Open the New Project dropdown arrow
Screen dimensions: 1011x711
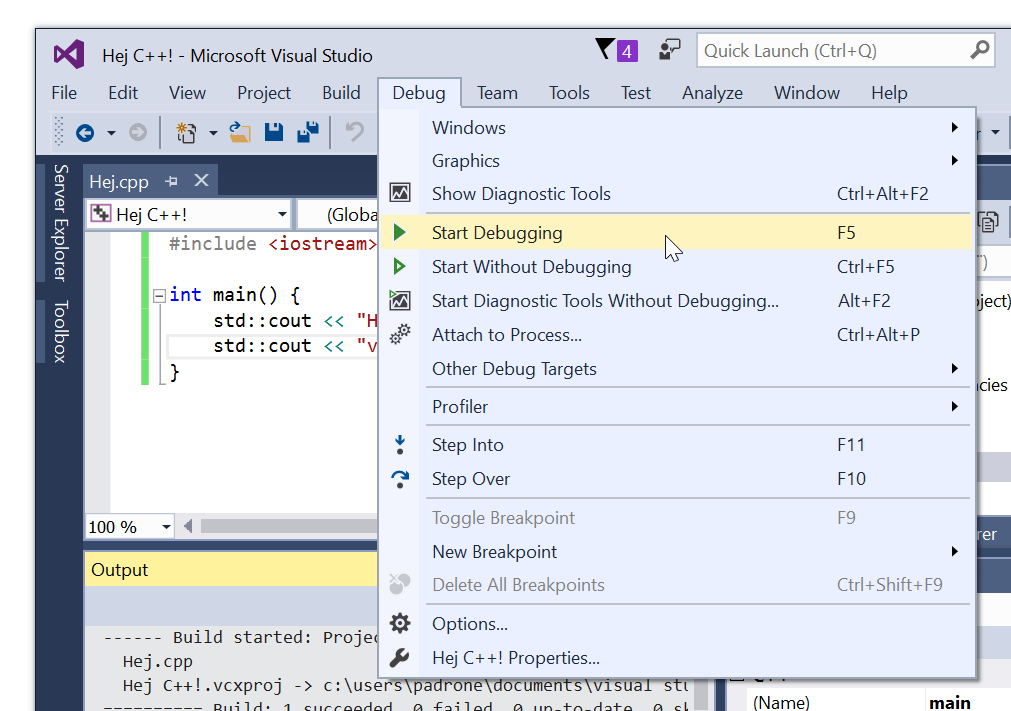(x=213, y=133)
